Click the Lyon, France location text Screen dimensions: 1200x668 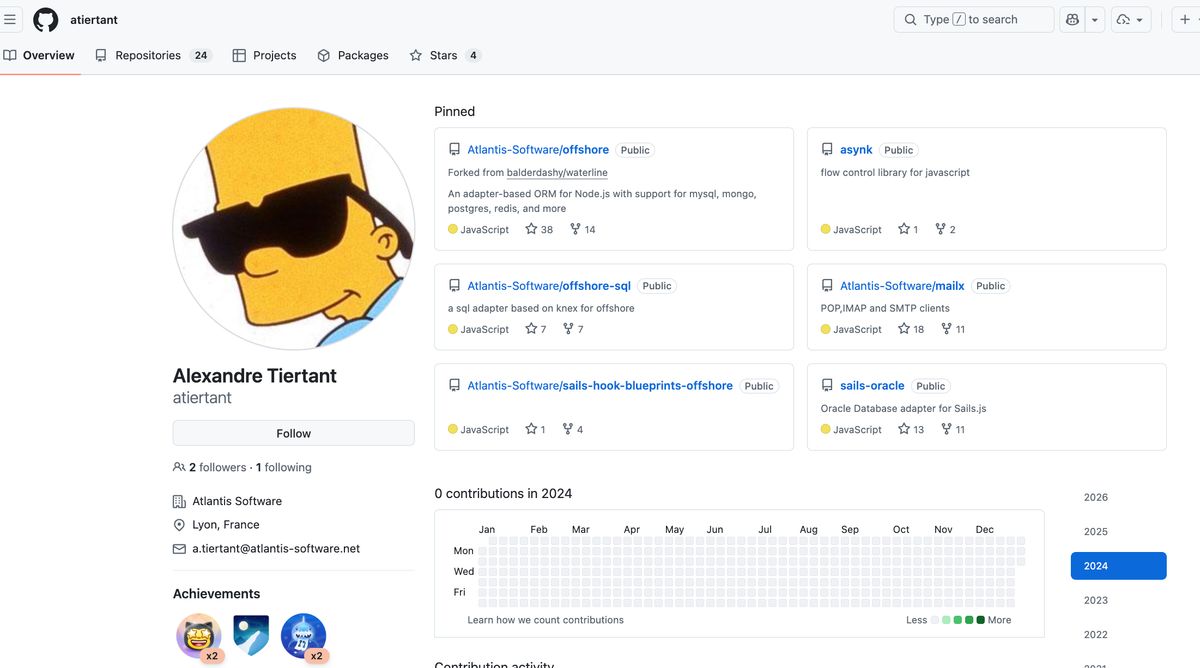point(226,525)
